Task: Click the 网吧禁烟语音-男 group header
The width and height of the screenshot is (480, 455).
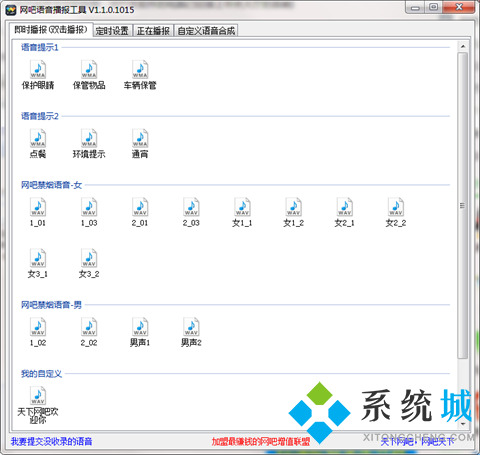Action: click(x=51, y=305)
